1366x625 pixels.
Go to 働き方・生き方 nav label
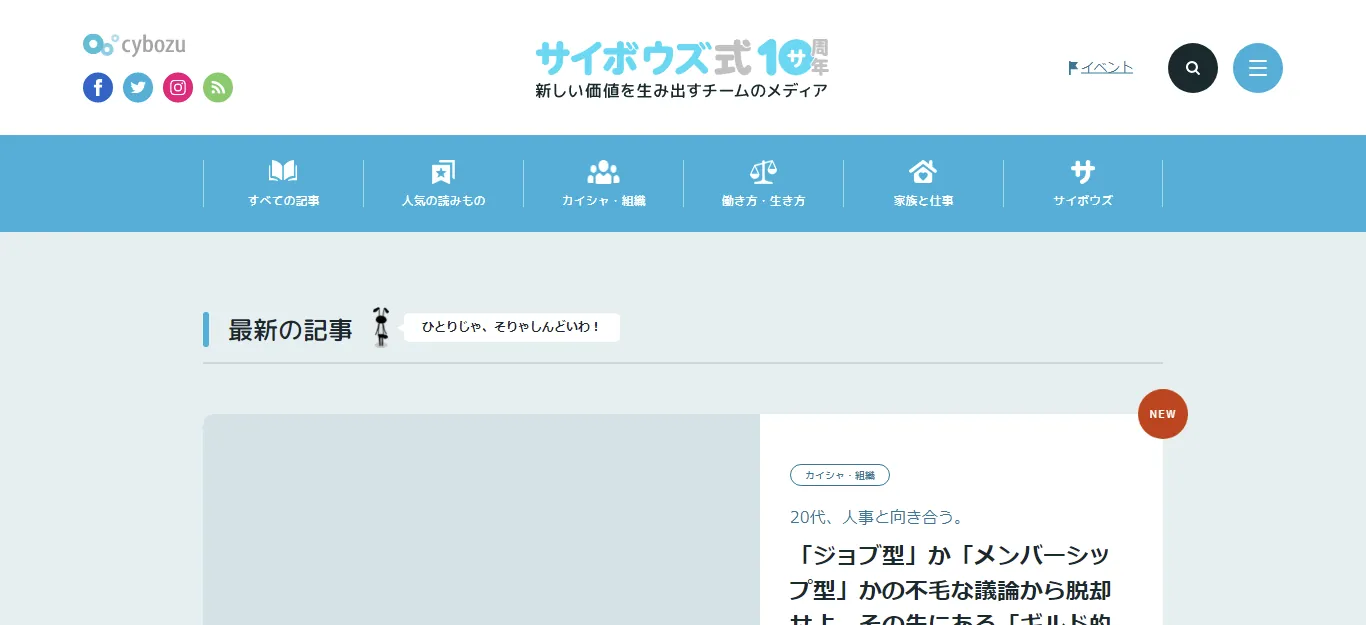(763, 201)
